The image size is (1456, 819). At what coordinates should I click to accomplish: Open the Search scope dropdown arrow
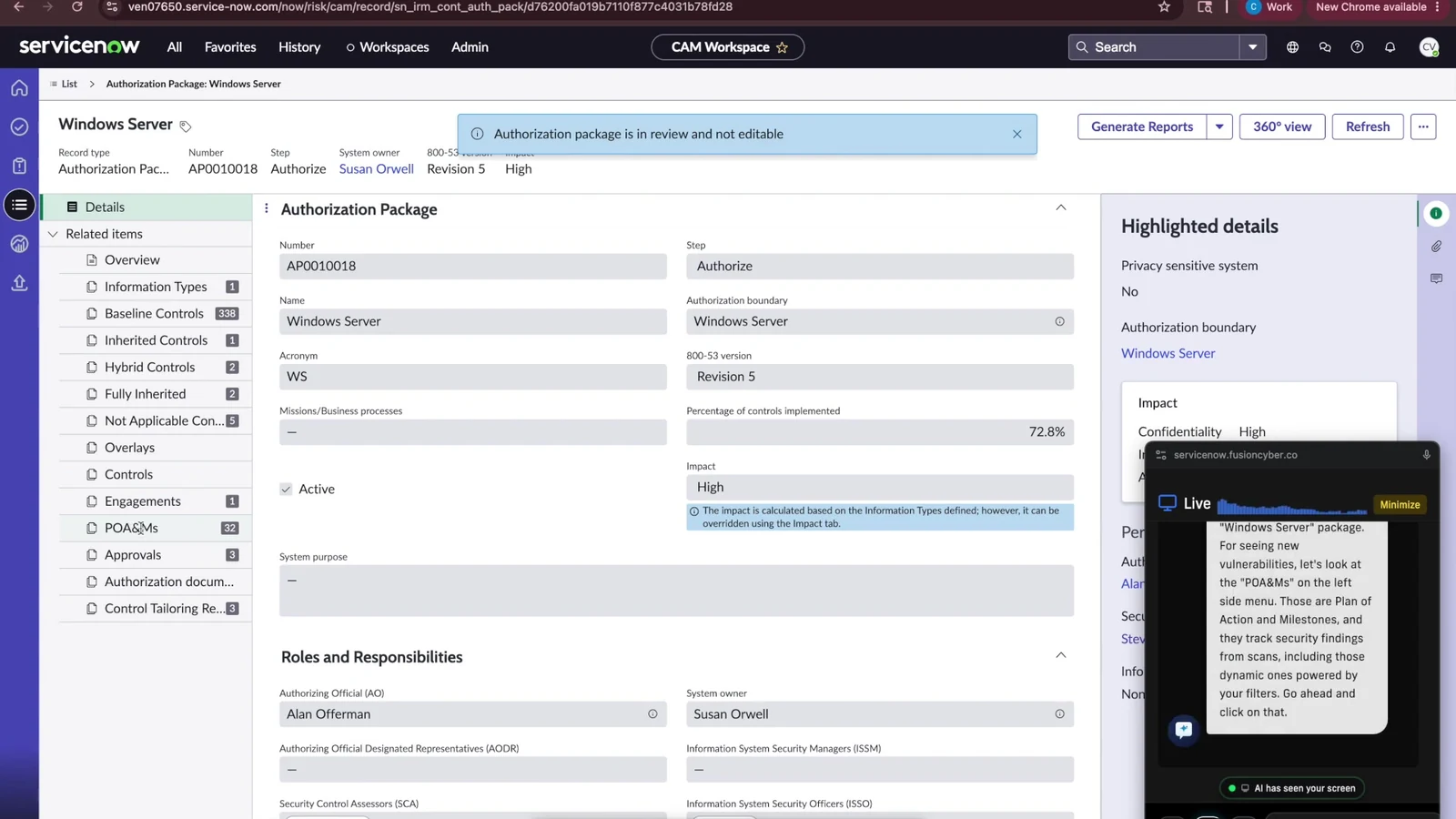(x=1253, y=47)
